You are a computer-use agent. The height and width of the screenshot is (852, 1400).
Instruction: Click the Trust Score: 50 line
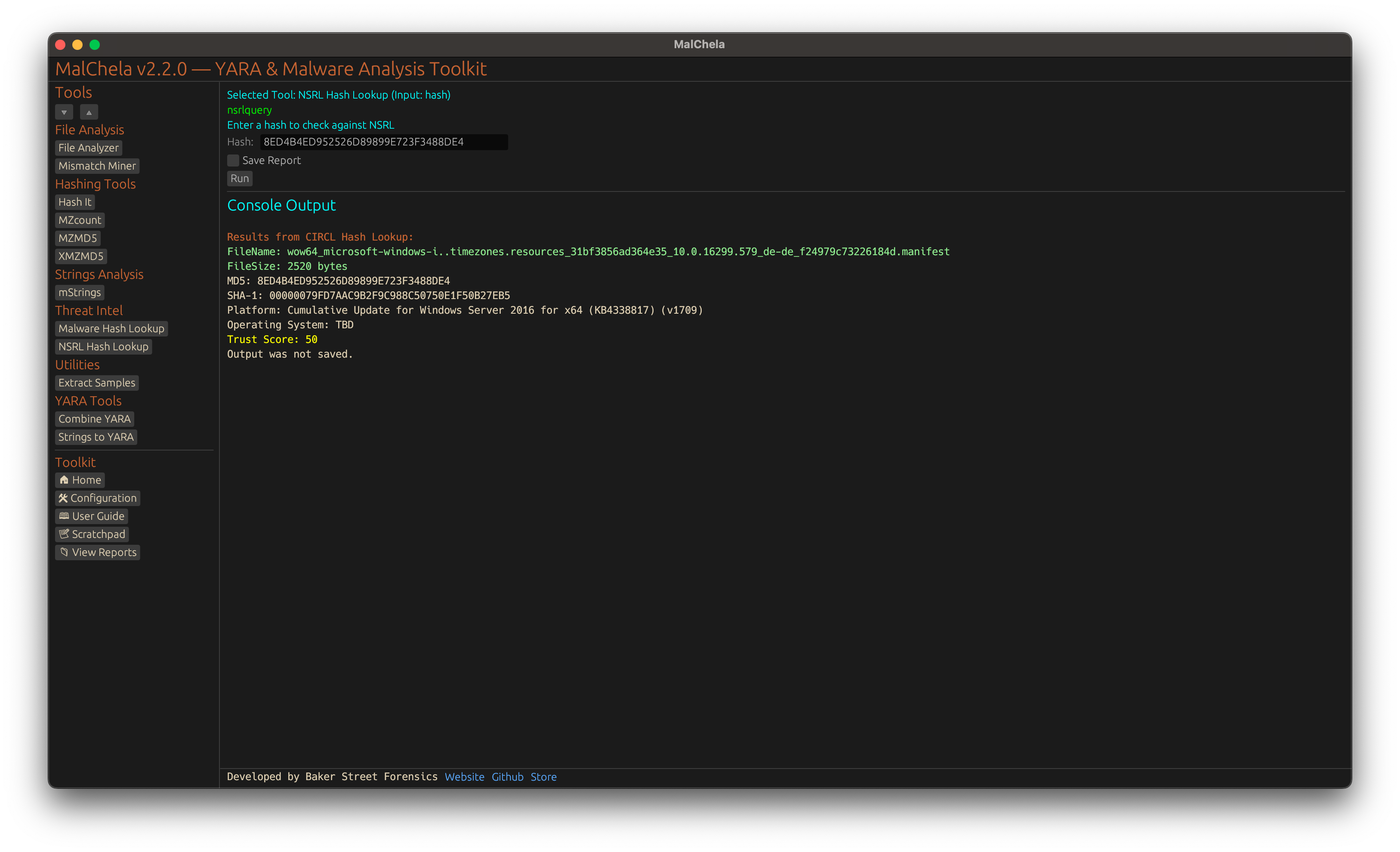tap(272, 340)
